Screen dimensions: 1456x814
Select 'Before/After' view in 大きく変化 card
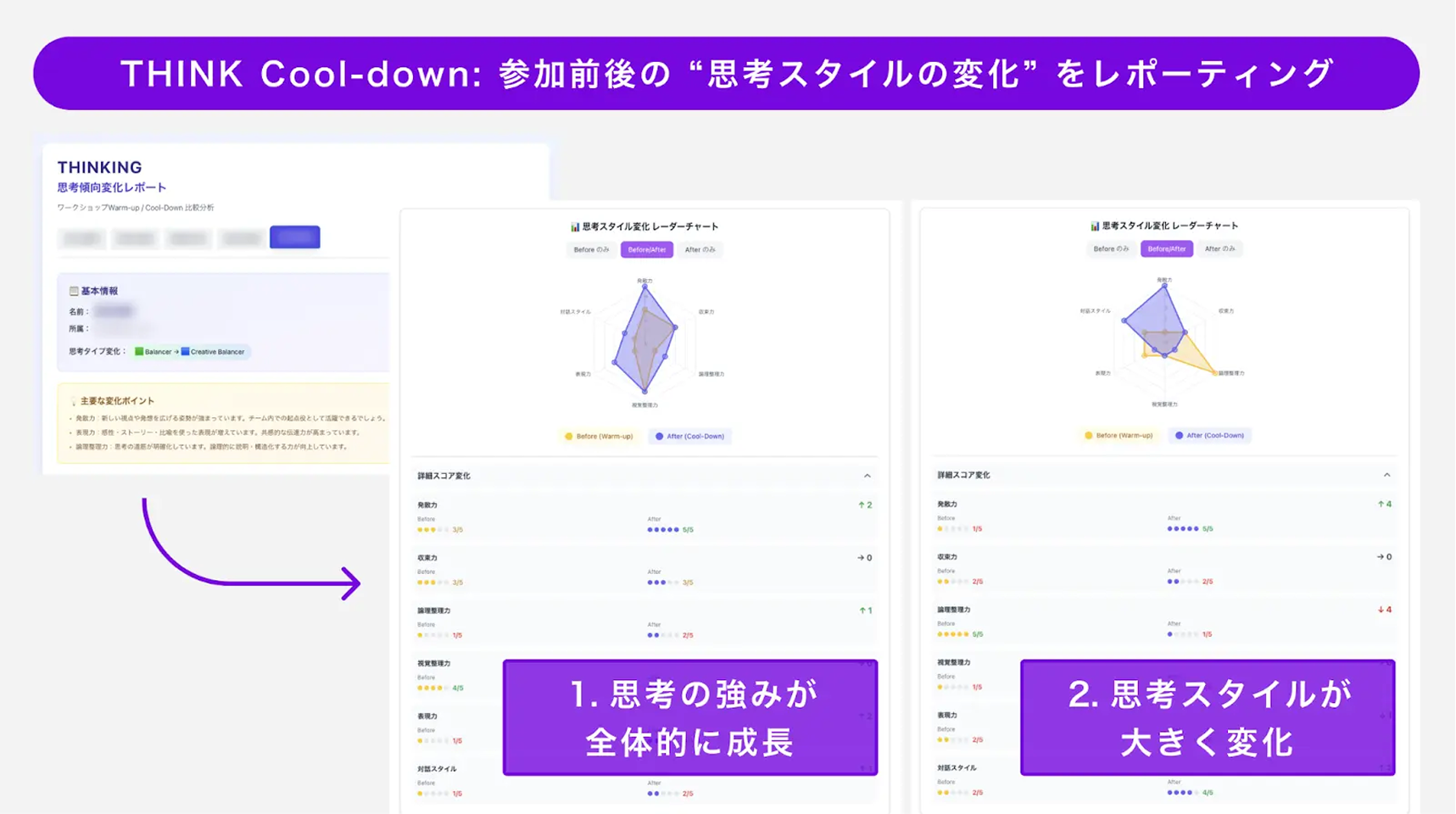[1167, 249]
